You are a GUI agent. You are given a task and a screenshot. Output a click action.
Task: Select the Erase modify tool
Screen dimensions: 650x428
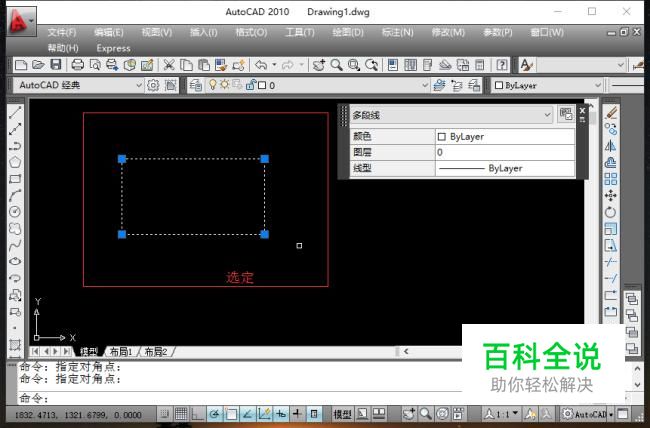coord(611,112)
